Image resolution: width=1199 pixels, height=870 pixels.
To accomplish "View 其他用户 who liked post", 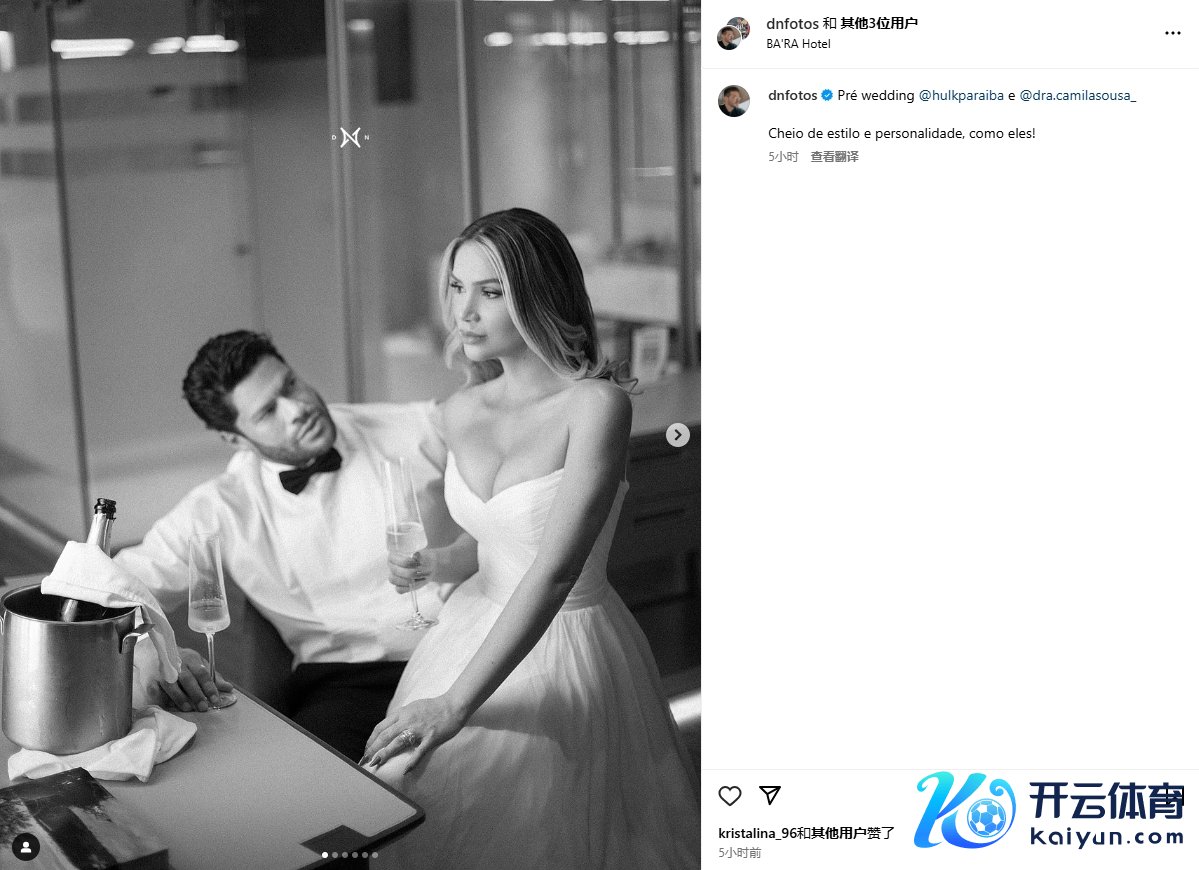I will pos(838,833).
